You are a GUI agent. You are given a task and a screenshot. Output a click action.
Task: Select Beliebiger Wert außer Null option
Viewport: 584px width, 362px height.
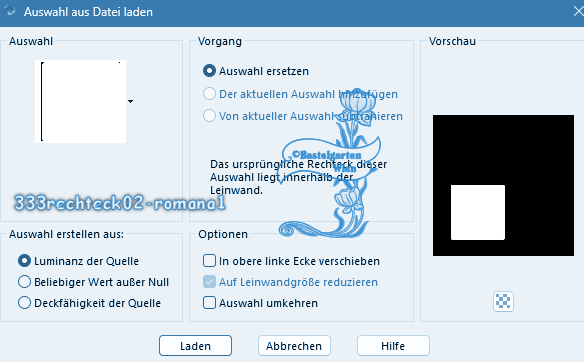point(25,282)
